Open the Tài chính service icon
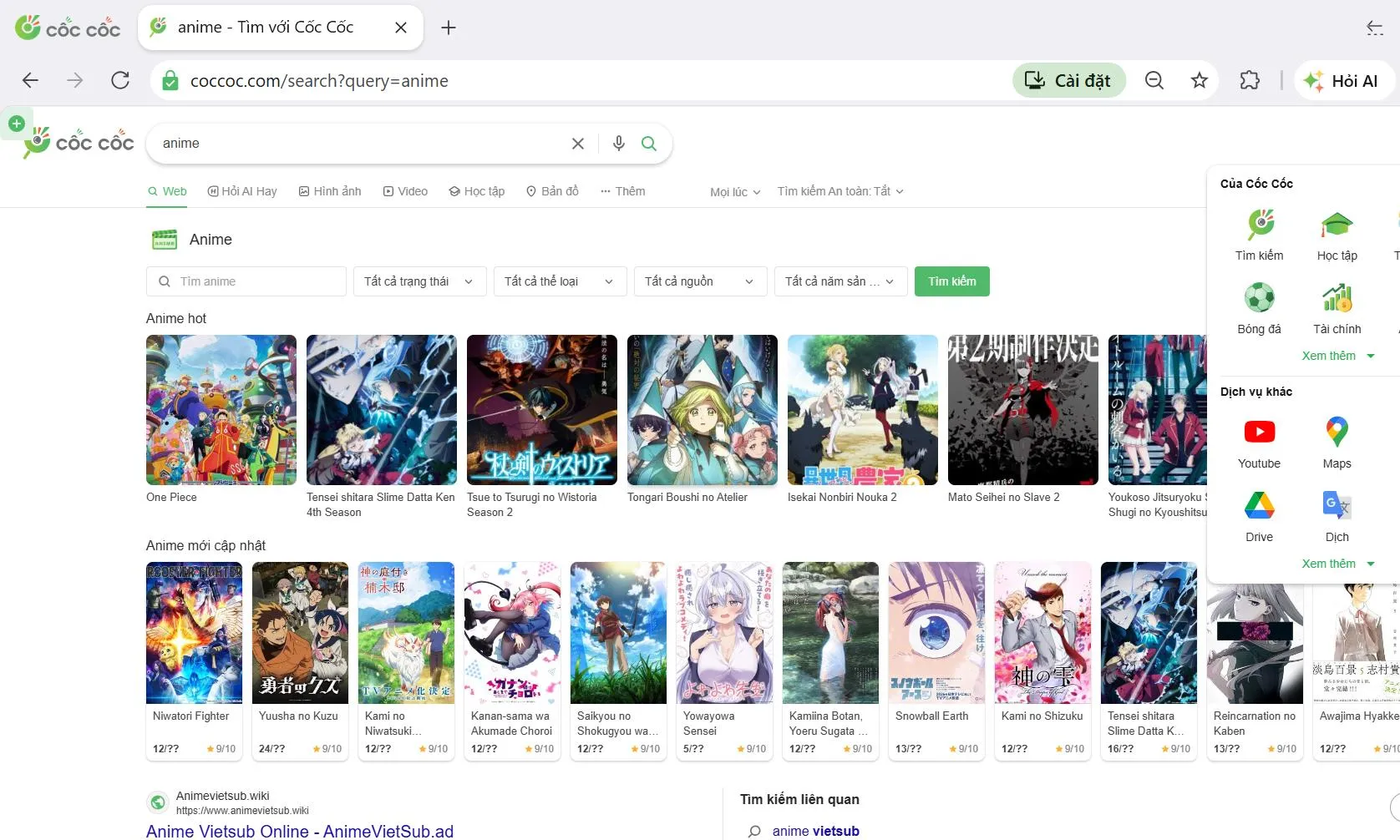The height and width of the screenshot is (840, 1400). tap(1337, 308)
